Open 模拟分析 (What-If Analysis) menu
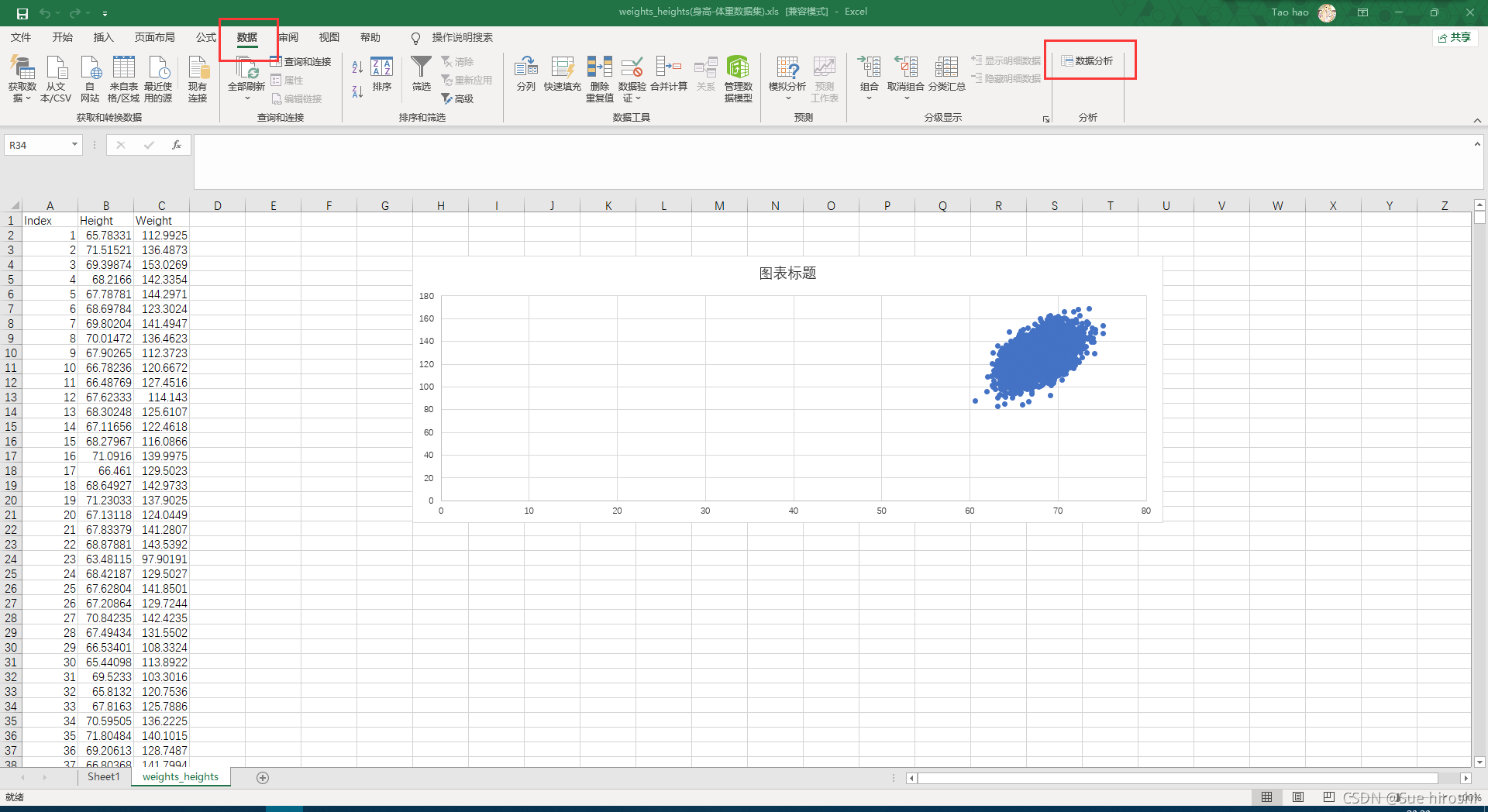1488x812 pixels. click(787, 79)
